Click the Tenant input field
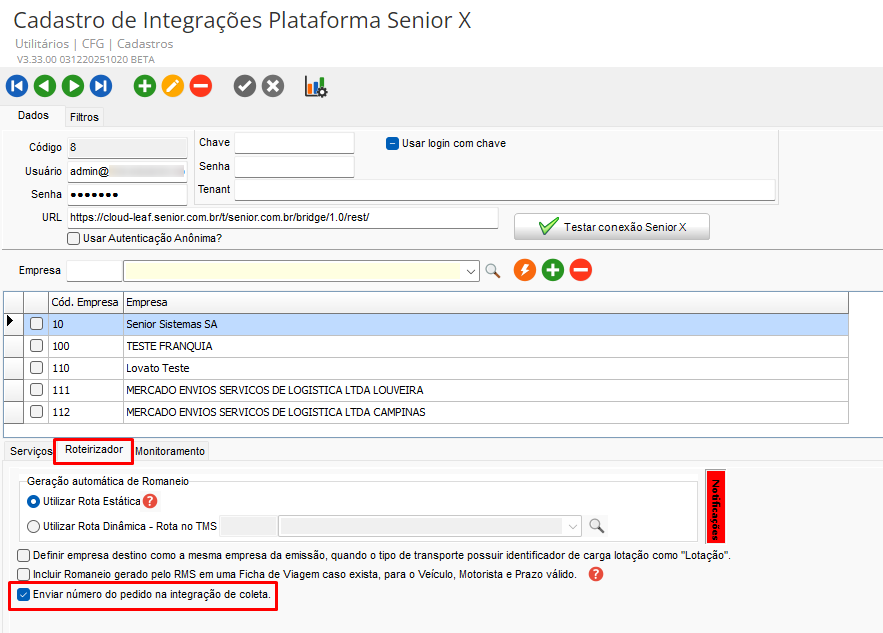 pos(505,190)
